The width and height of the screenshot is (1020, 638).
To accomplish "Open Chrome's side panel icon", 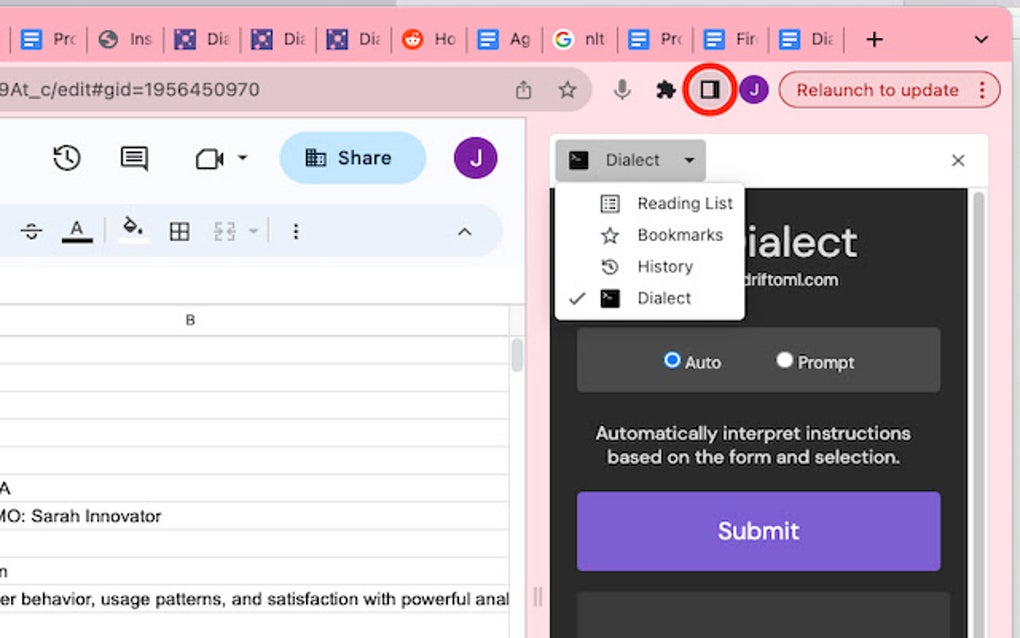I will click(710, 89).
